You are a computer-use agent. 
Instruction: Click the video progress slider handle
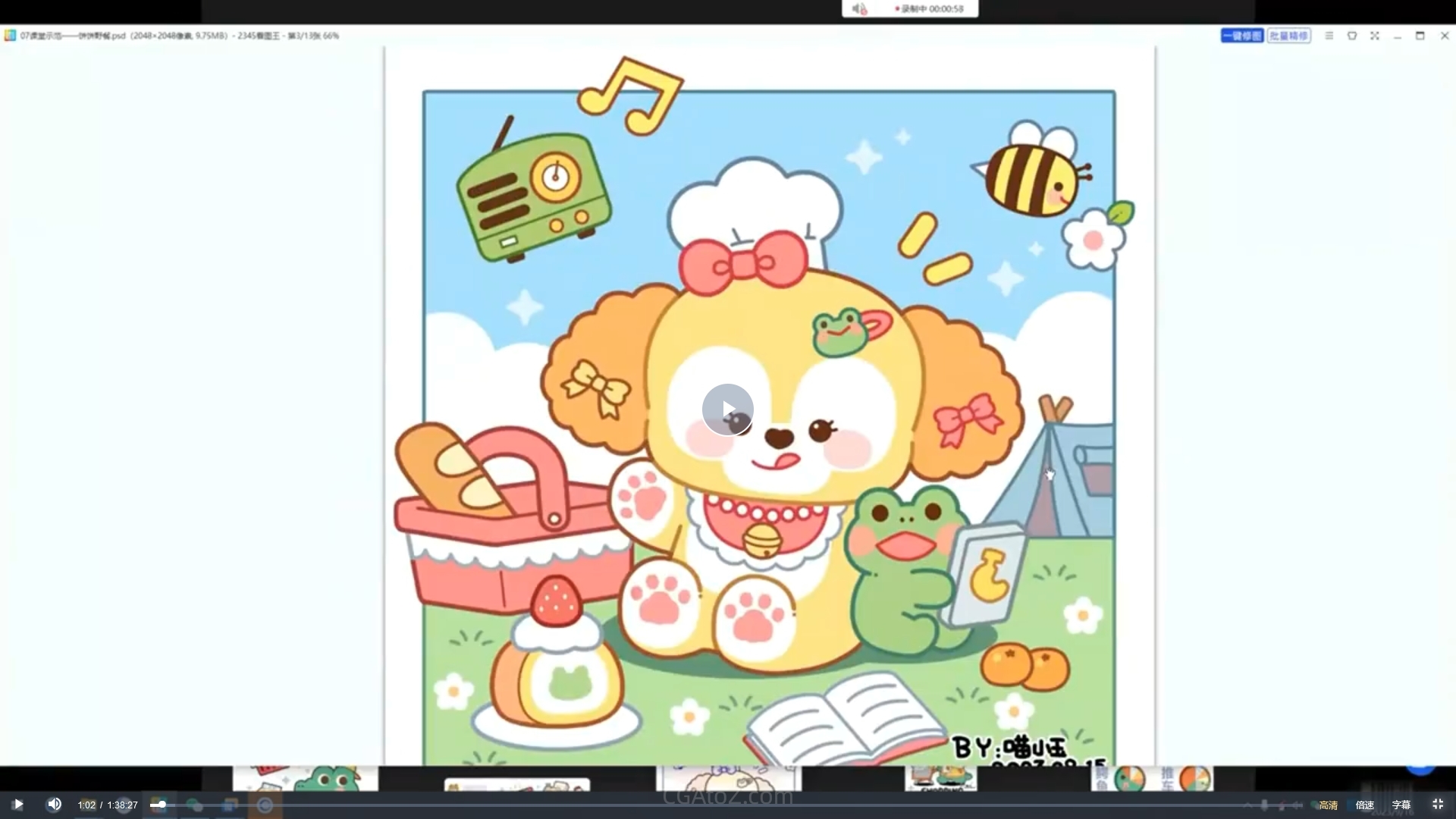click(162, 805)
